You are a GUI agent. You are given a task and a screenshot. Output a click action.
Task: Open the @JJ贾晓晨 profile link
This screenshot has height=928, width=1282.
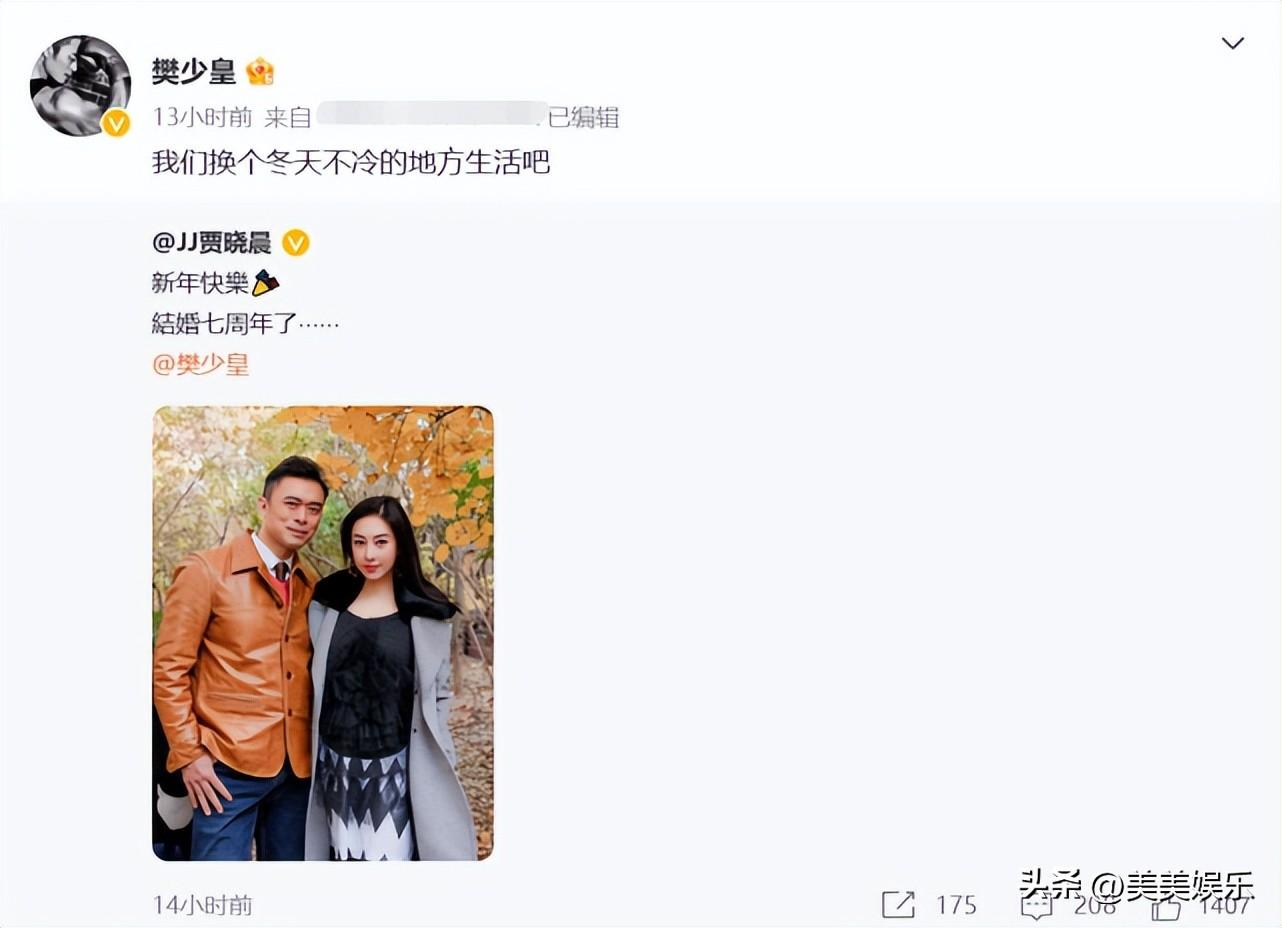pos(212,243)
